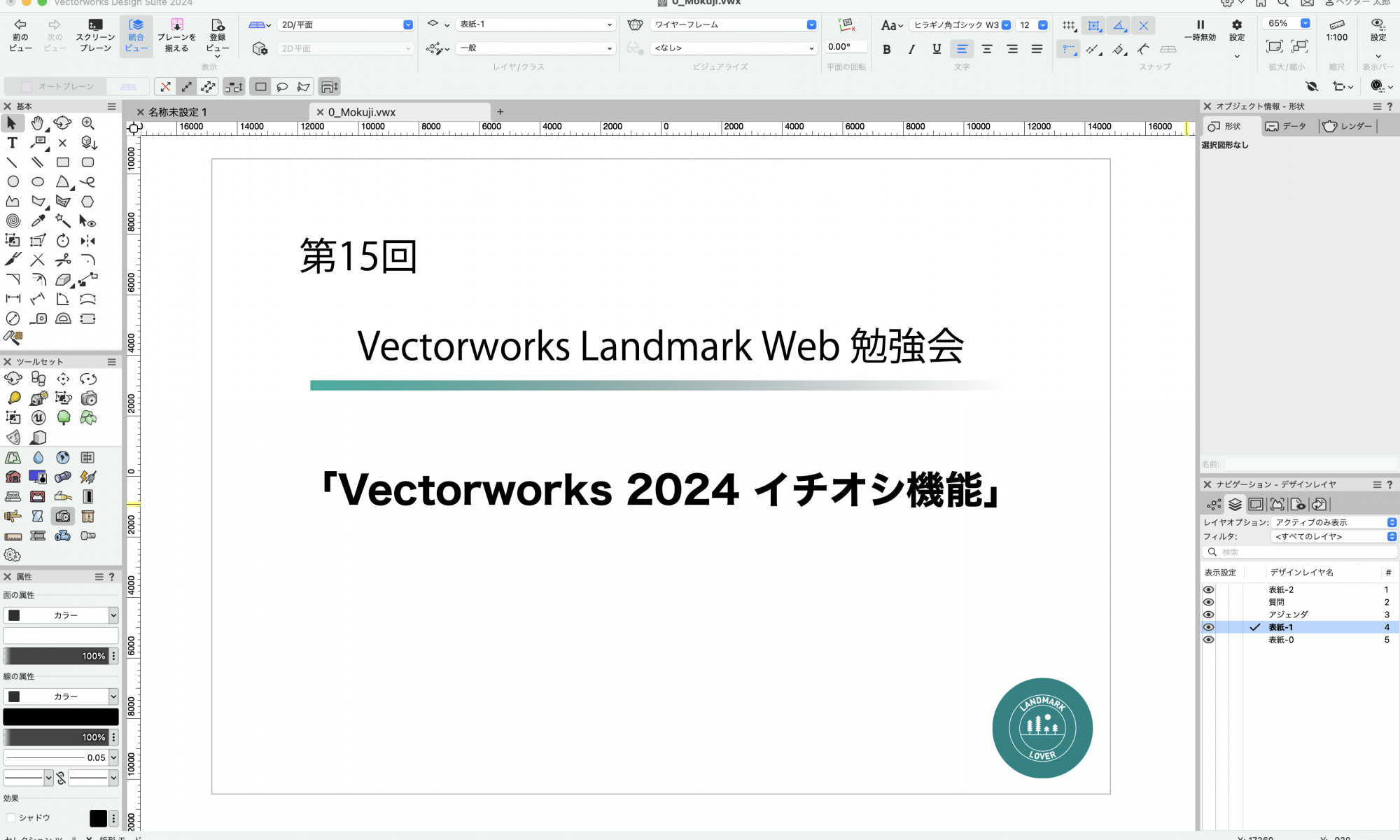The image size is (1400, 840).
Task: Click the プレーンを揃える button
Action: (x=176, y=36)
